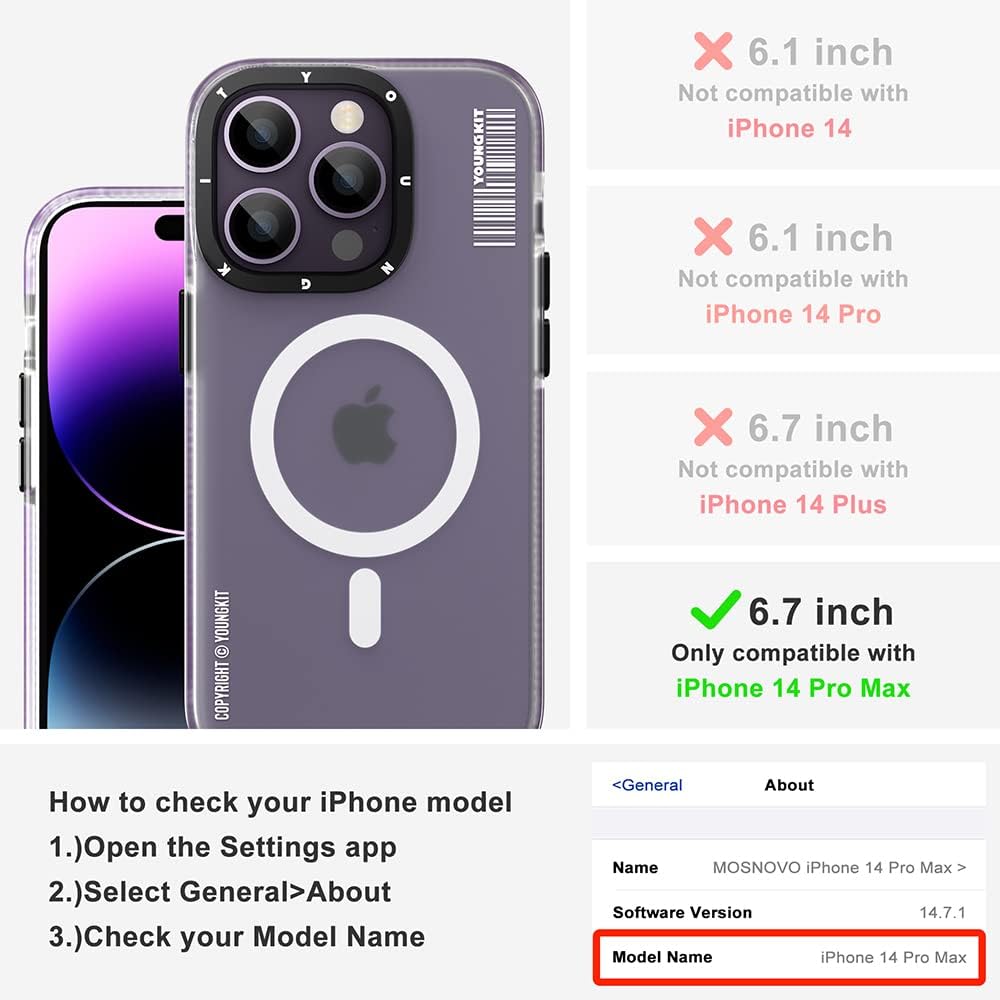Go back via the General link

coord(647,785)
